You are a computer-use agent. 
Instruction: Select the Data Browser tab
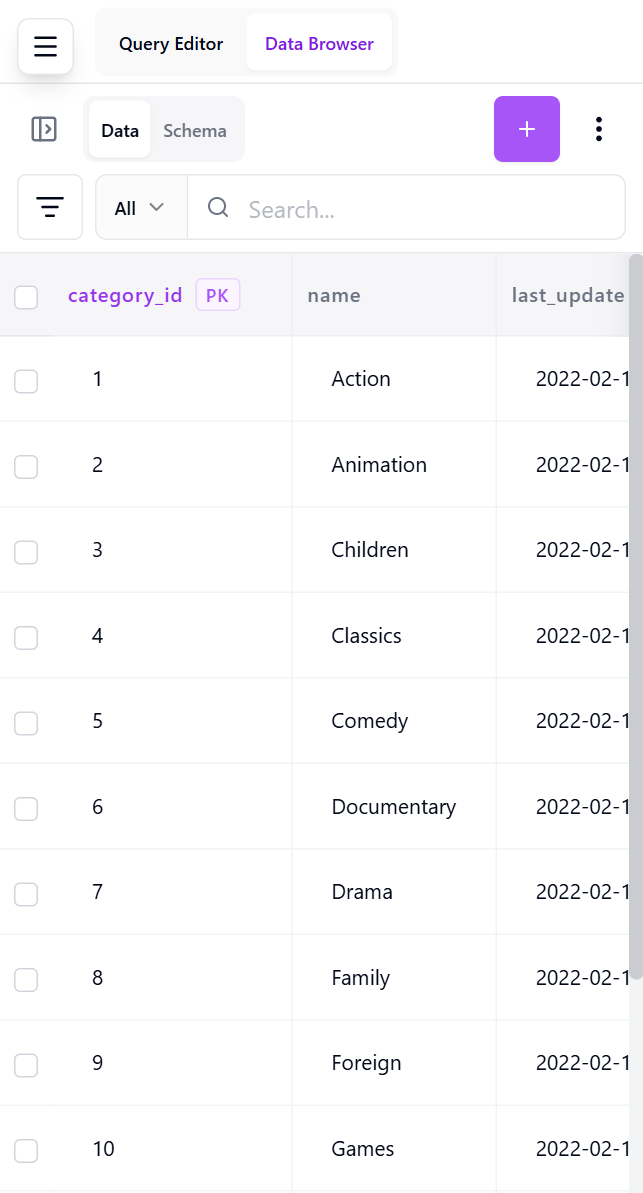tap(319, 44)
